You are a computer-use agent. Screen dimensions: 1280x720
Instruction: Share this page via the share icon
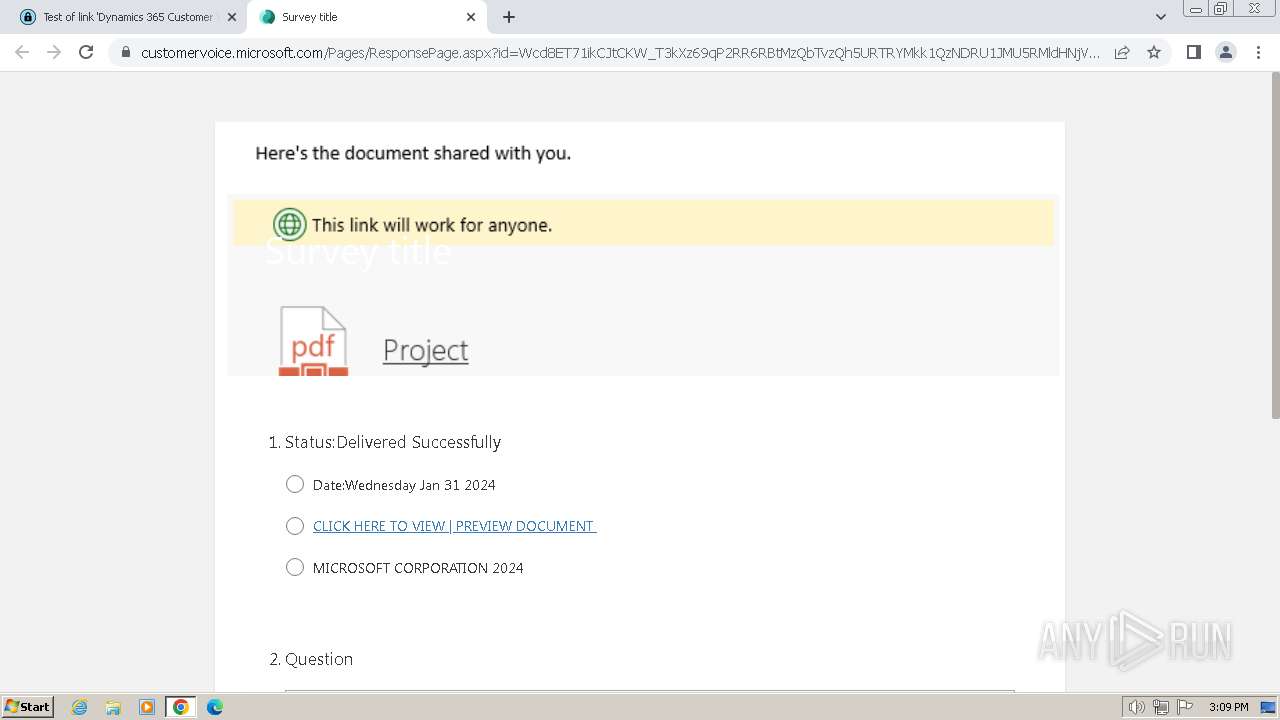pyautogui.click(x=1122, y=52)
